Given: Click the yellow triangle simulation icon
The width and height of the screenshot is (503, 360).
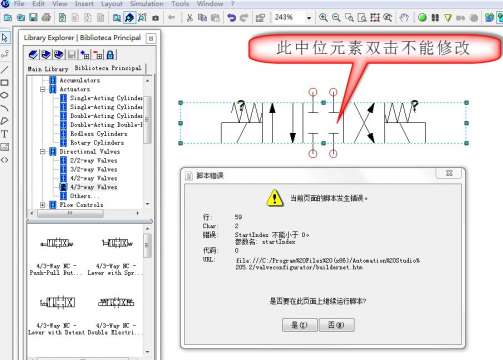Looking at the screenshot, I should coord(448,17).
